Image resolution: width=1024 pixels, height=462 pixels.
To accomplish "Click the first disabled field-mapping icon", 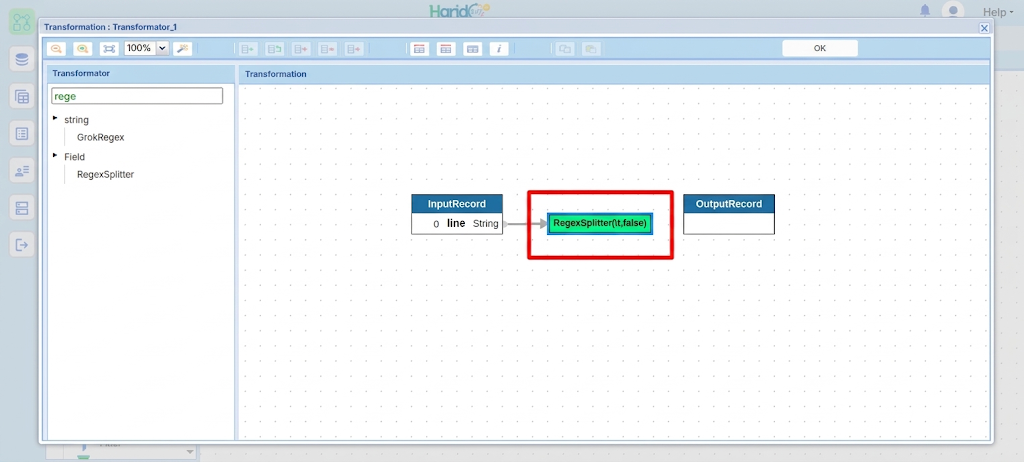I will (248, 49).
